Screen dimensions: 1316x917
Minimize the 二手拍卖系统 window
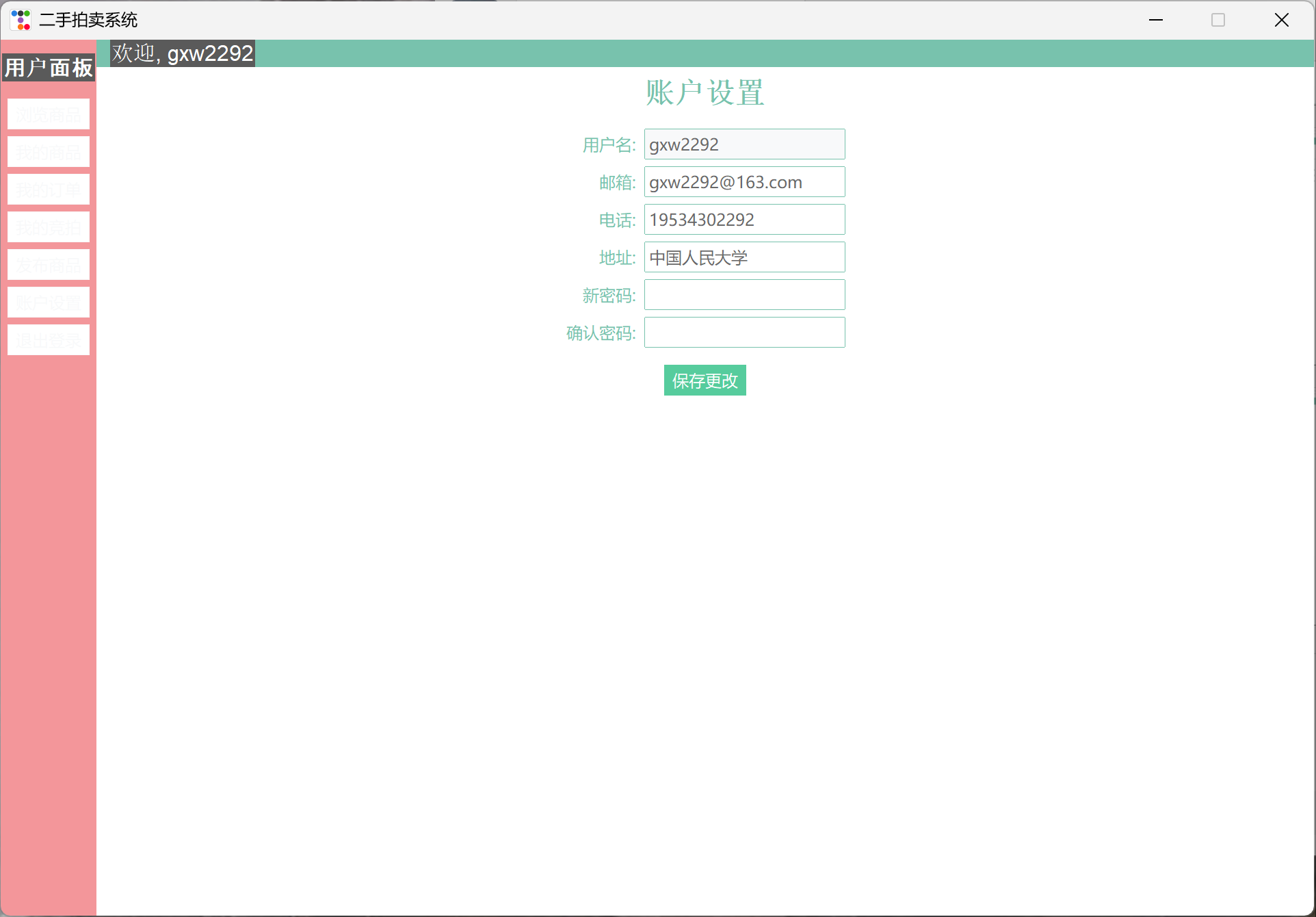1156,20
